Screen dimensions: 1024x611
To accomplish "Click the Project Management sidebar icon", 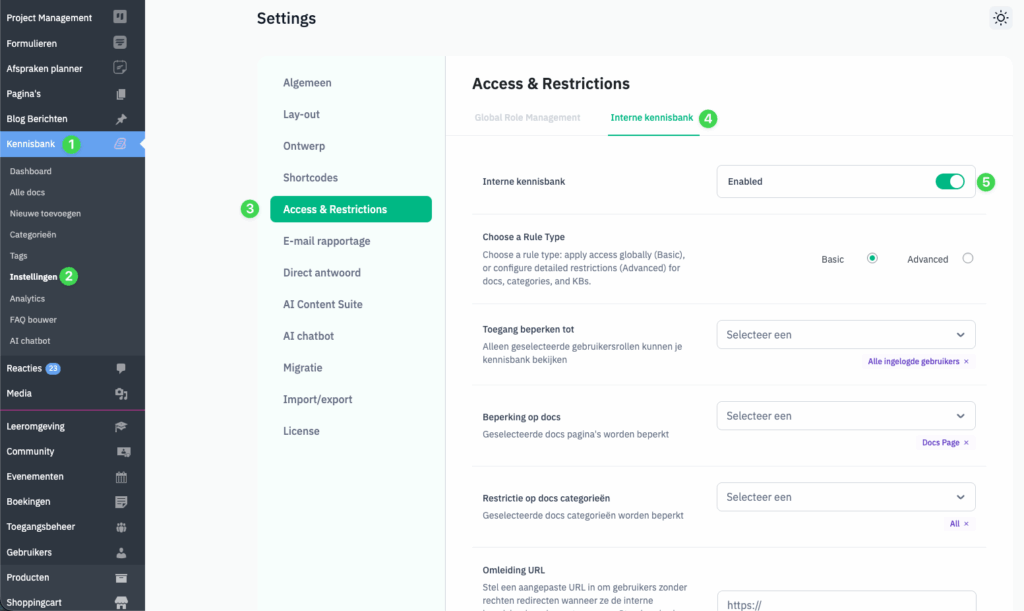I will 120,17.
